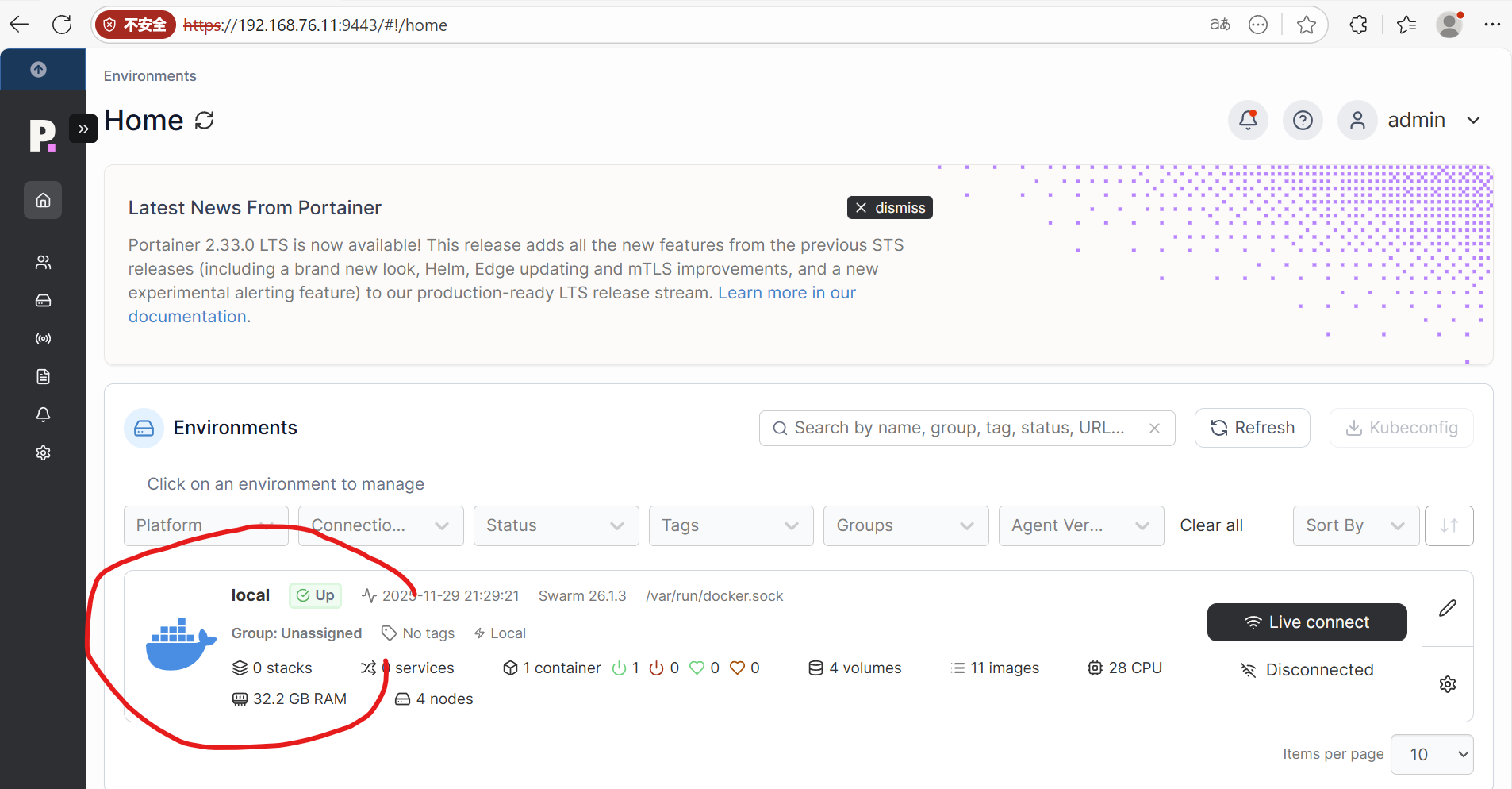
Task: Open the Sort By dropdown
Action: pyautogui.click(x=1356, y=525)
